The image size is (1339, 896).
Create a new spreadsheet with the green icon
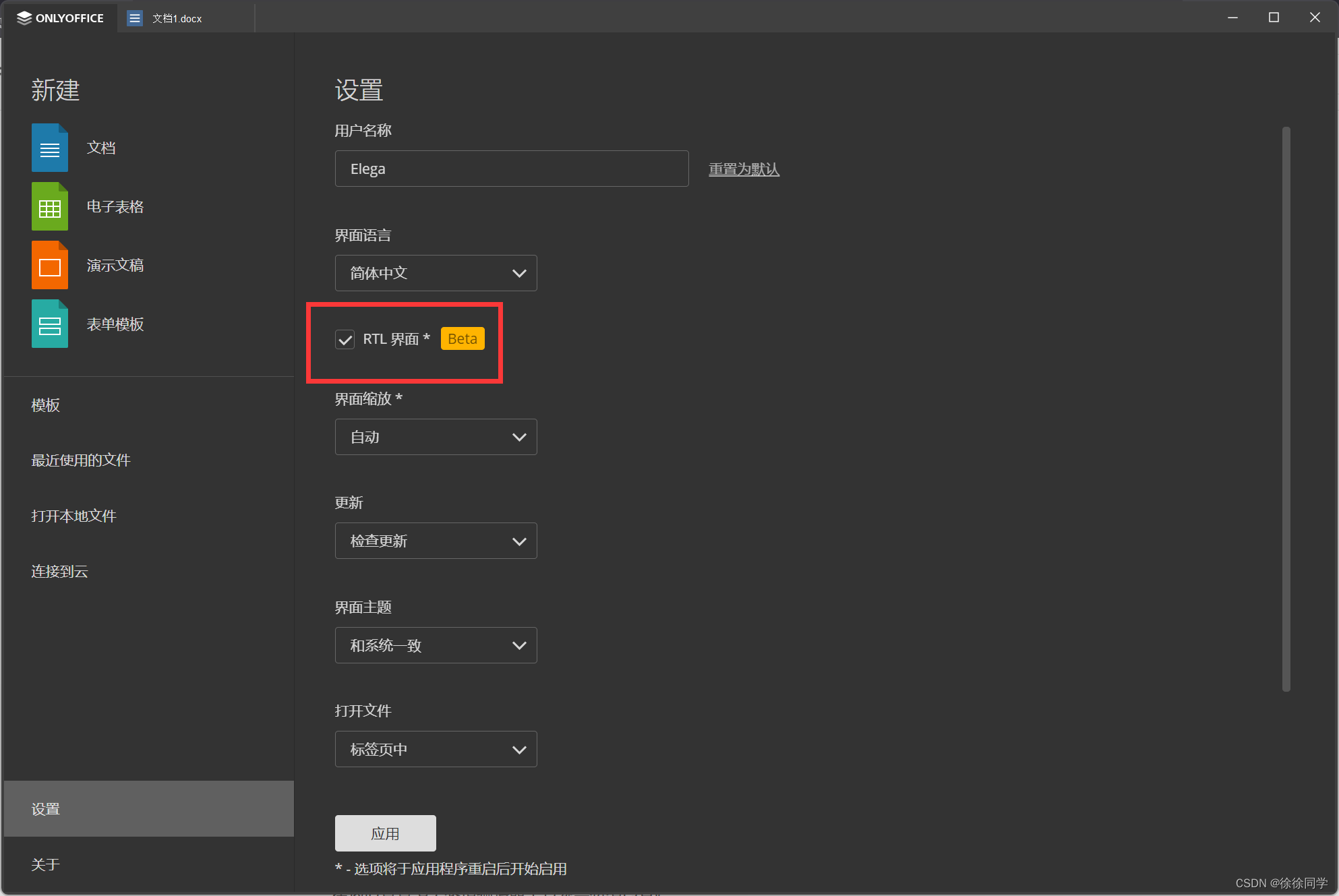click(50, 206)
